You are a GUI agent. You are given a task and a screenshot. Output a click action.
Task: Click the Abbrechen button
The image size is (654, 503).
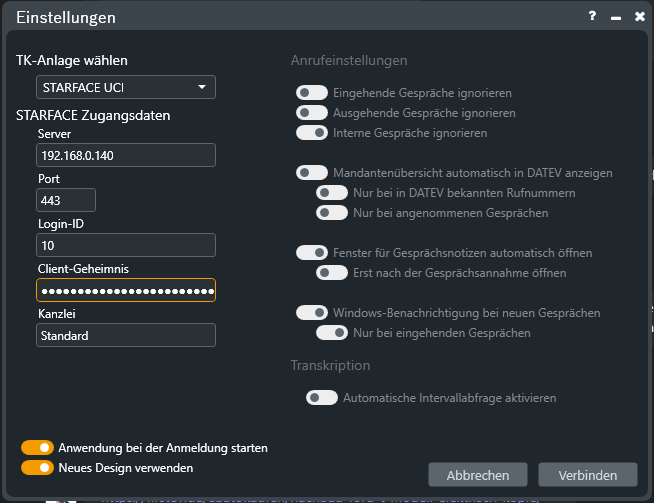coord(478,475)
